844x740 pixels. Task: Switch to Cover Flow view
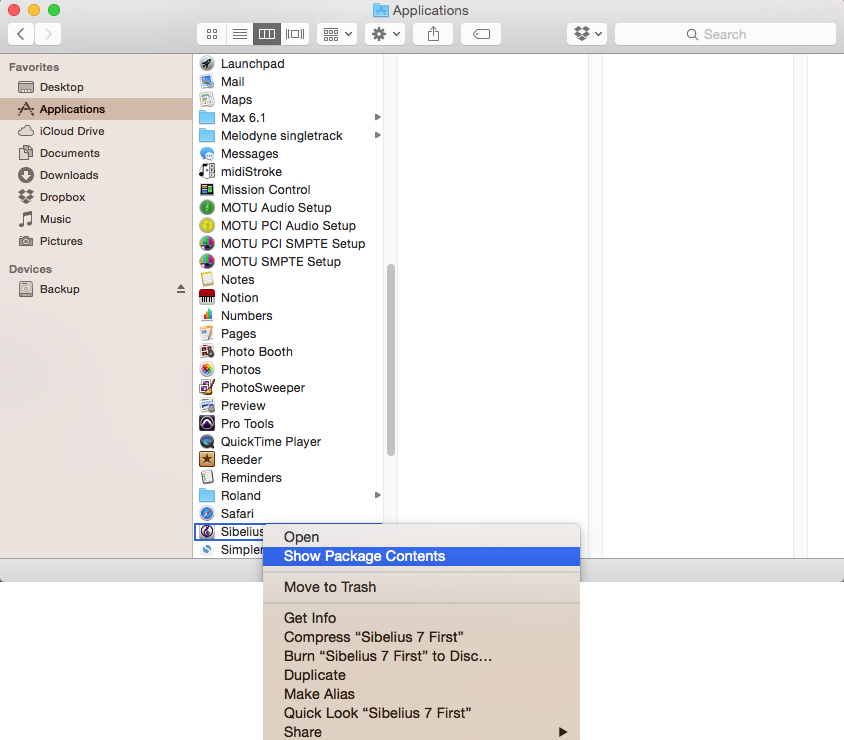pyautogui.click(x=295, y=34)
